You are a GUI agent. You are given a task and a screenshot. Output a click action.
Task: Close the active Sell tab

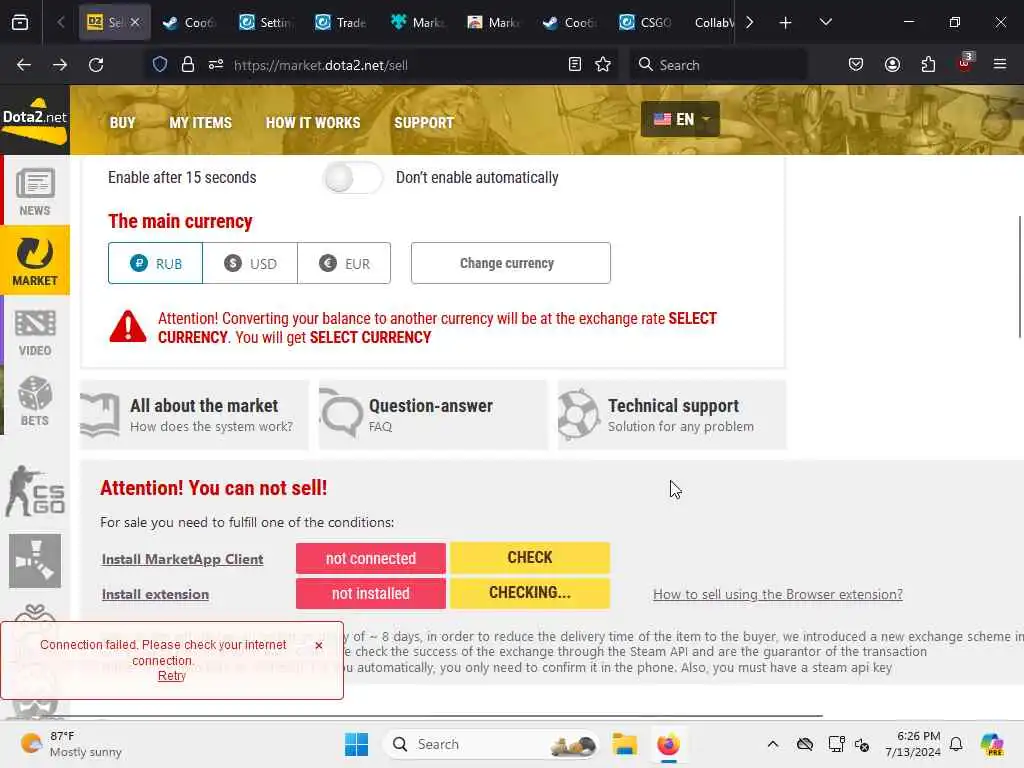135,22
